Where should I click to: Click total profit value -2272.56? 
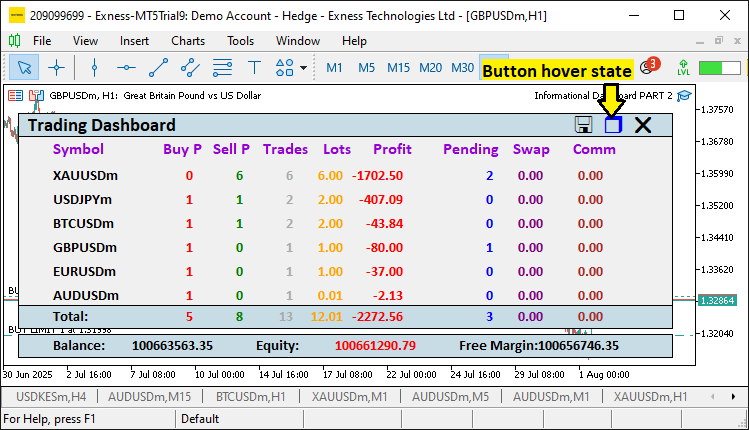pos(377,316)
